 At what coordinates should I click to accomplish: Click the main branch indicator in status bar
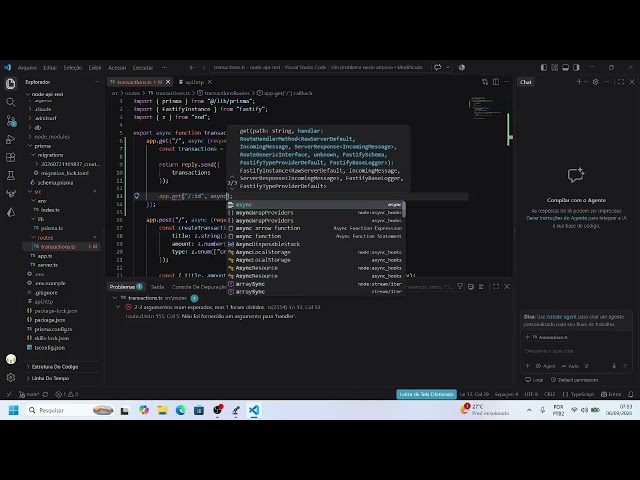pyautogui.click(x=29, y=394)
